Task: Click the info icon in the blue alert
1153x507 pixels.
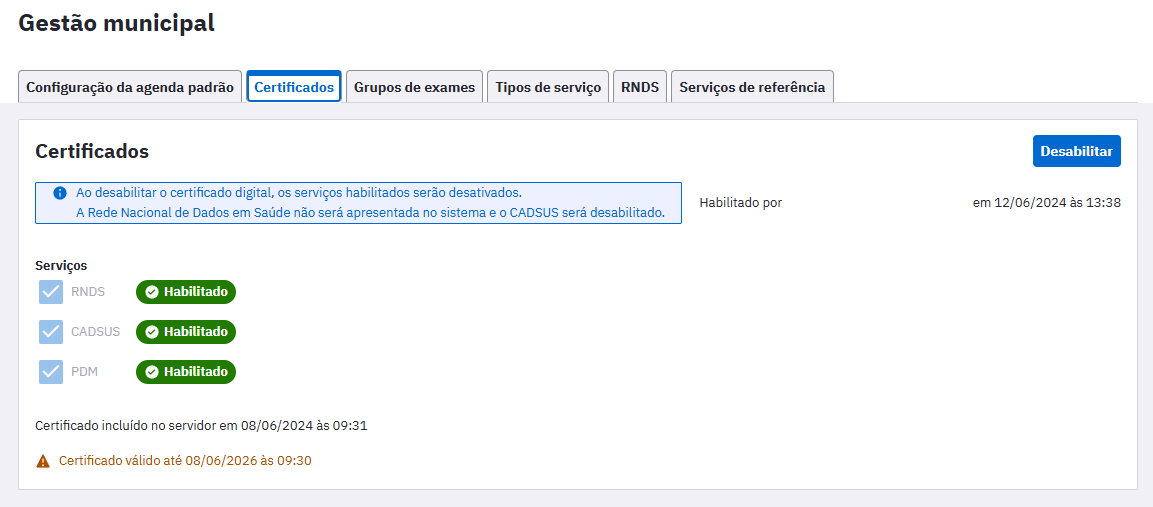Action: [60, 193]
